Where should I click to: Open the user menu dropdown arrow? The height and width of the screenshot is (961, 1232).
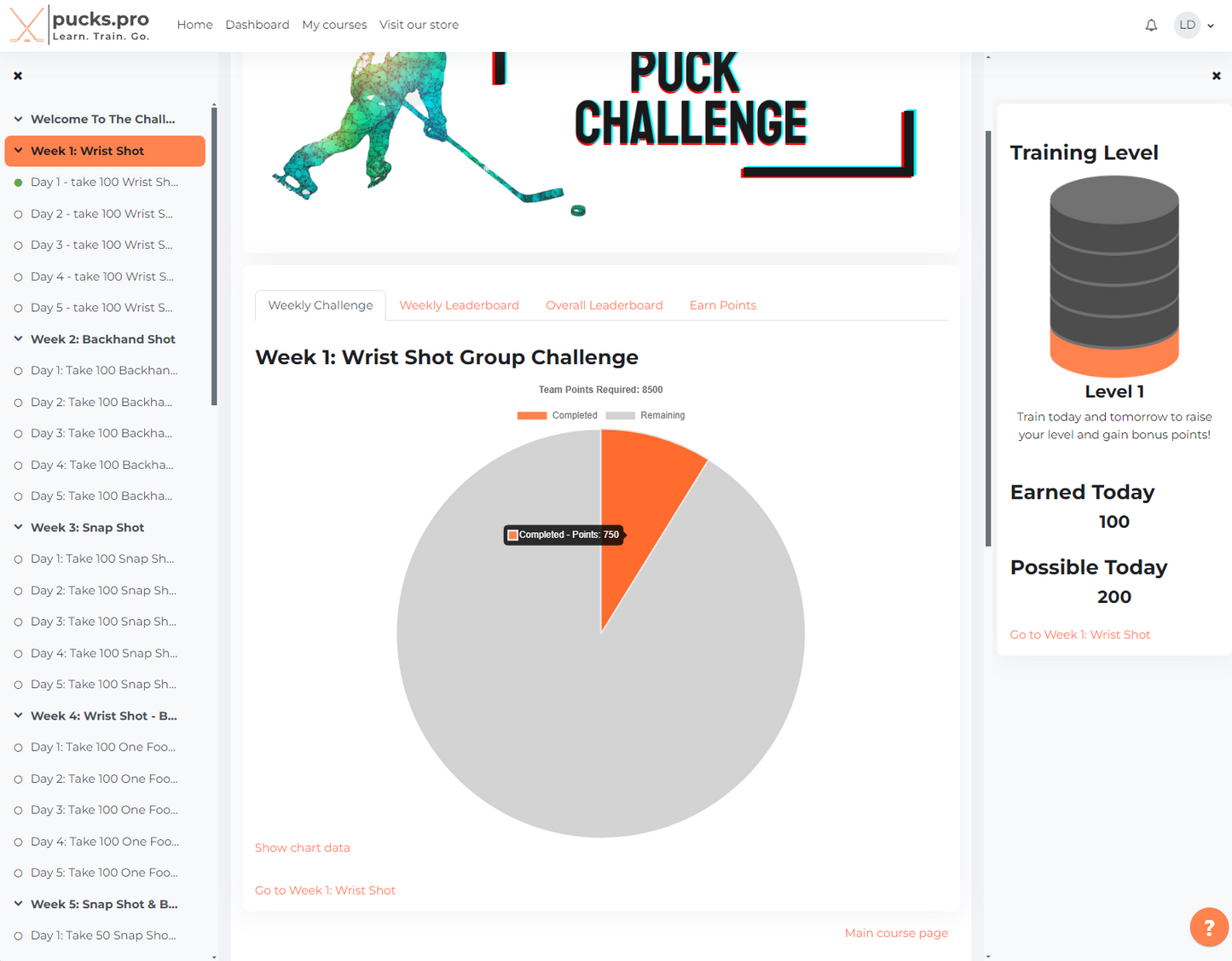1210,26
